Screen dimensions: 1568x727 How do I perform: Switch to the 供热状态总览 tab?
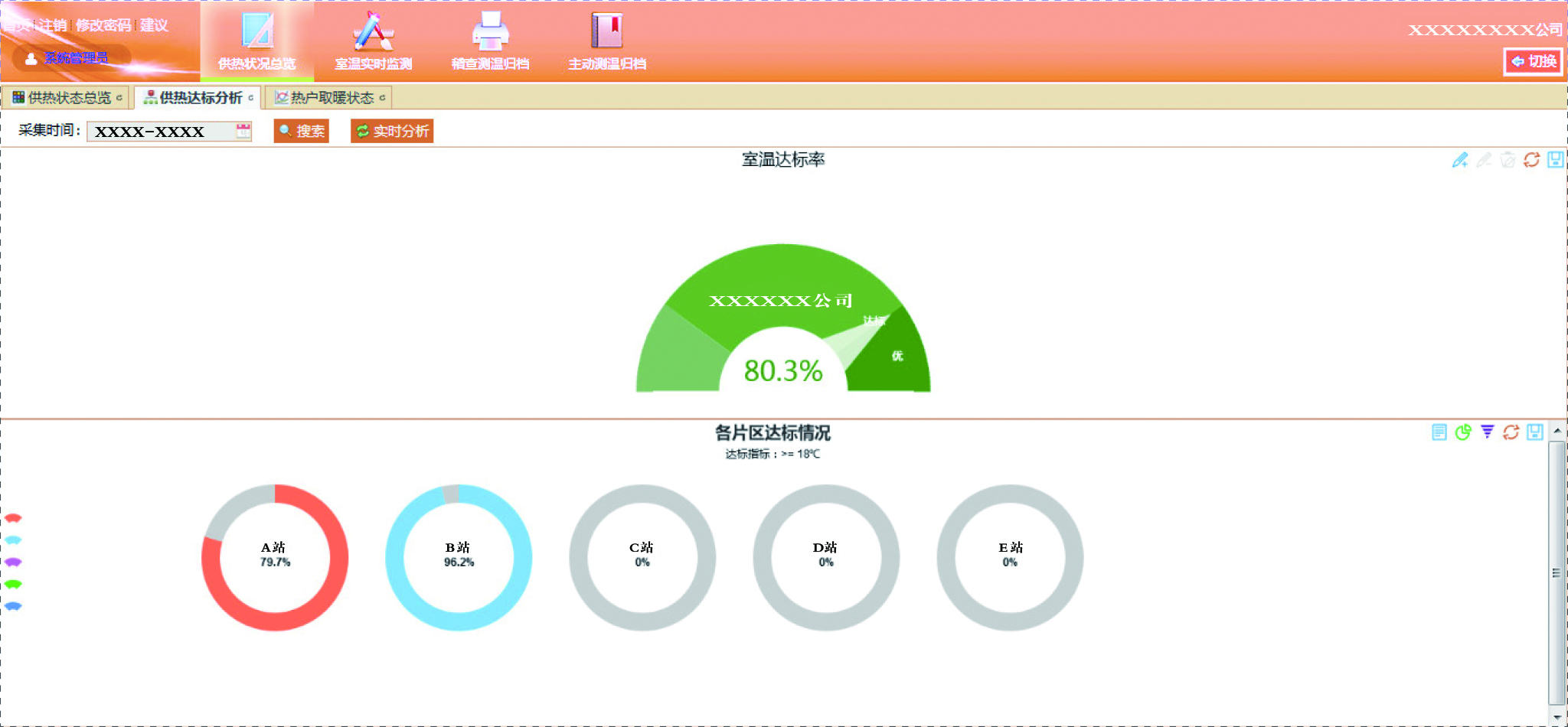pyautogui.click(x=67, y=98)
